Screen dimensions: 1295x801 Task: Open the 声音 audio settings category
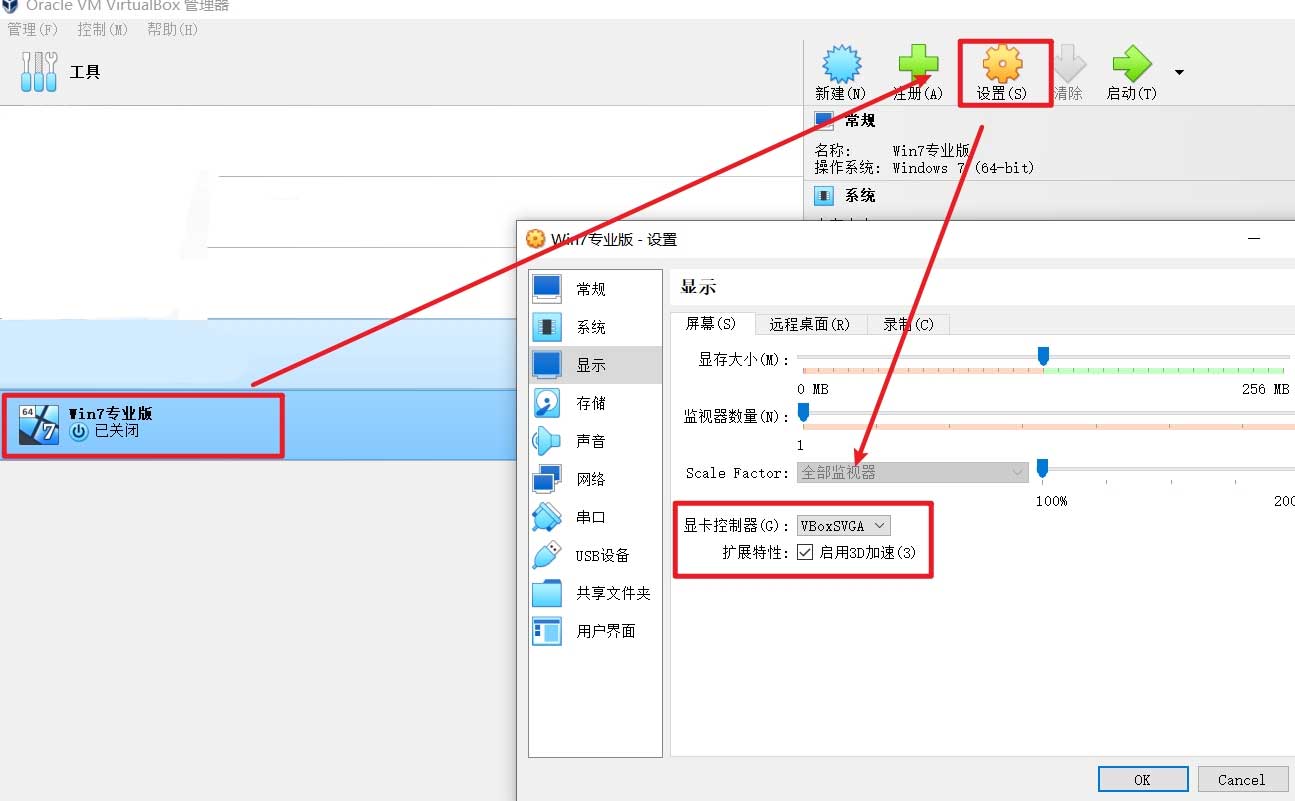[595, 441]
